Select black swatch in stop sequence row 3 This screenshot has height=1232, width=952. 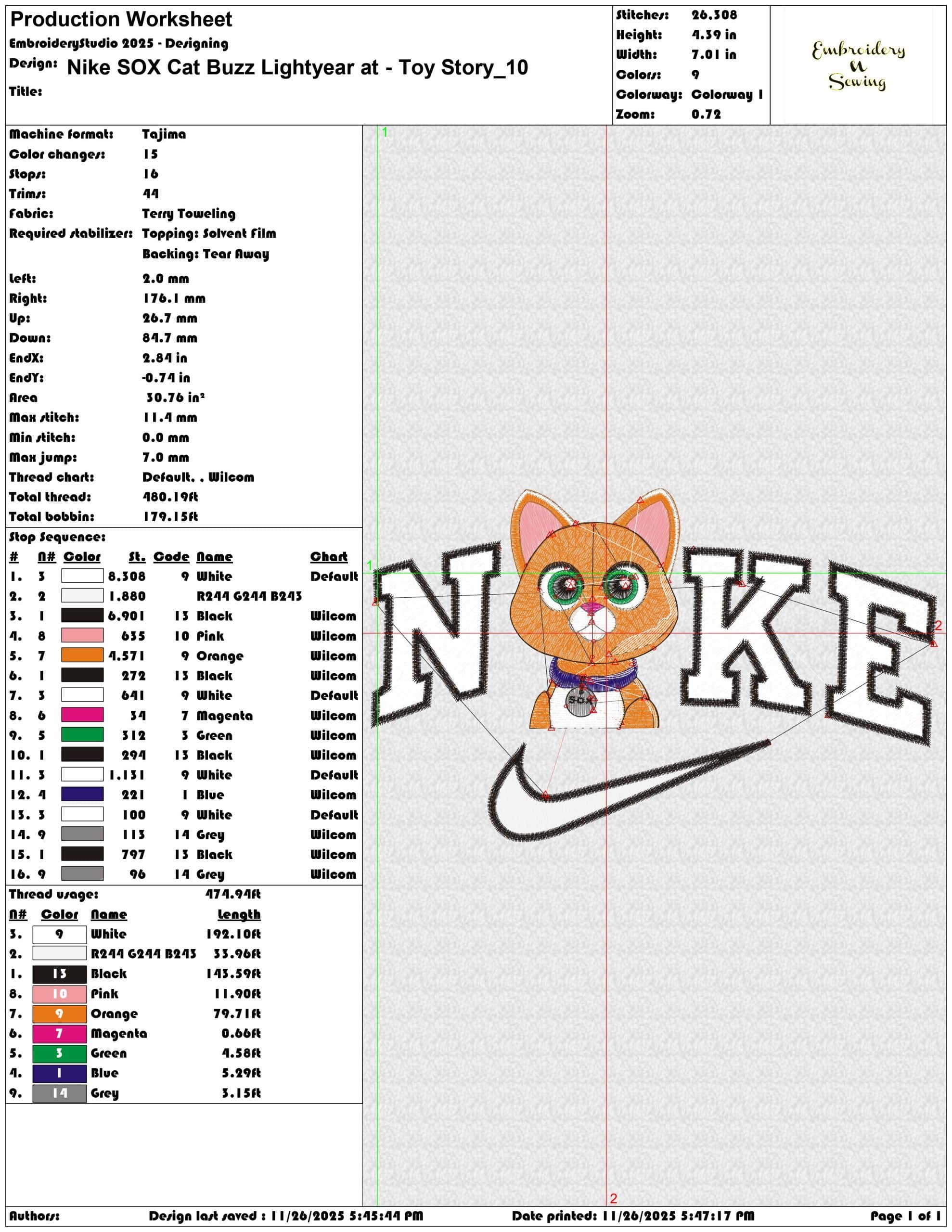82,616
